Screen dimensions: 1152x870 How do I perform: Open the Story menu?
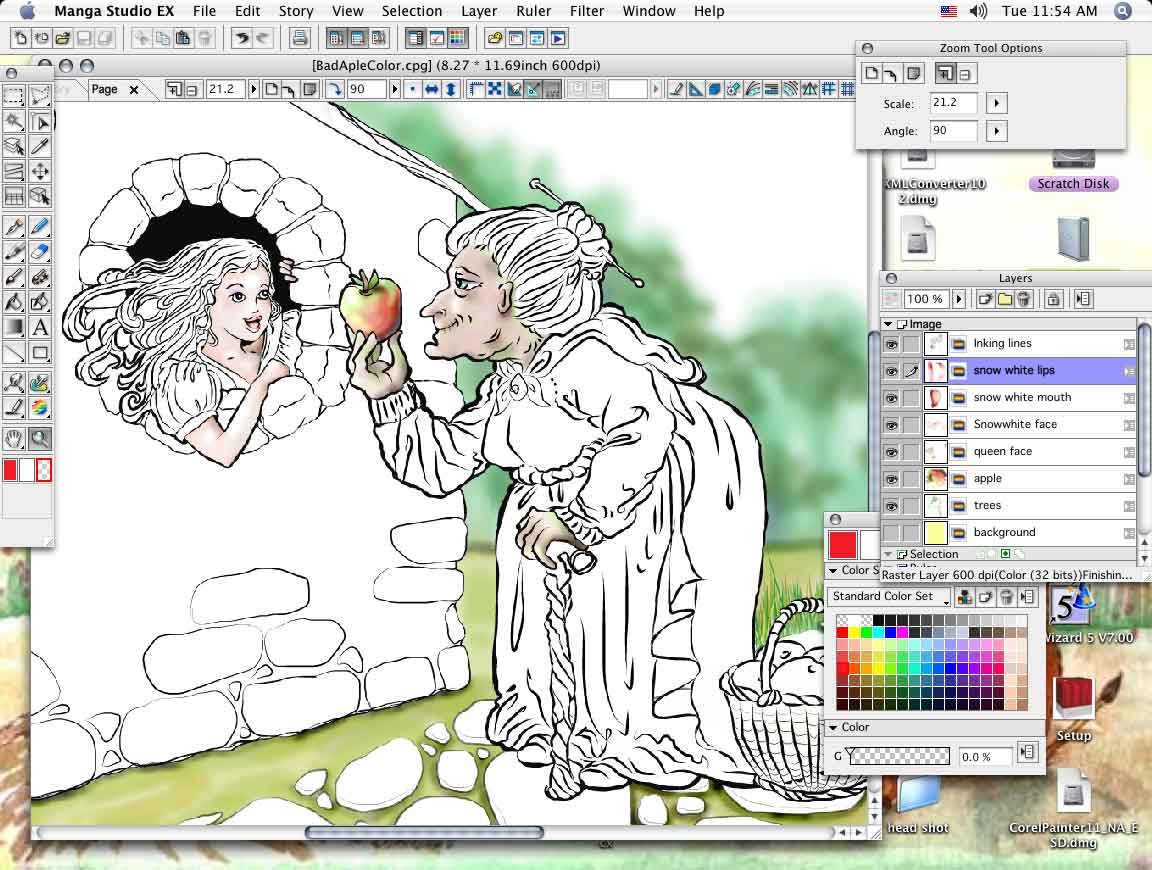[x=295, y=11]
